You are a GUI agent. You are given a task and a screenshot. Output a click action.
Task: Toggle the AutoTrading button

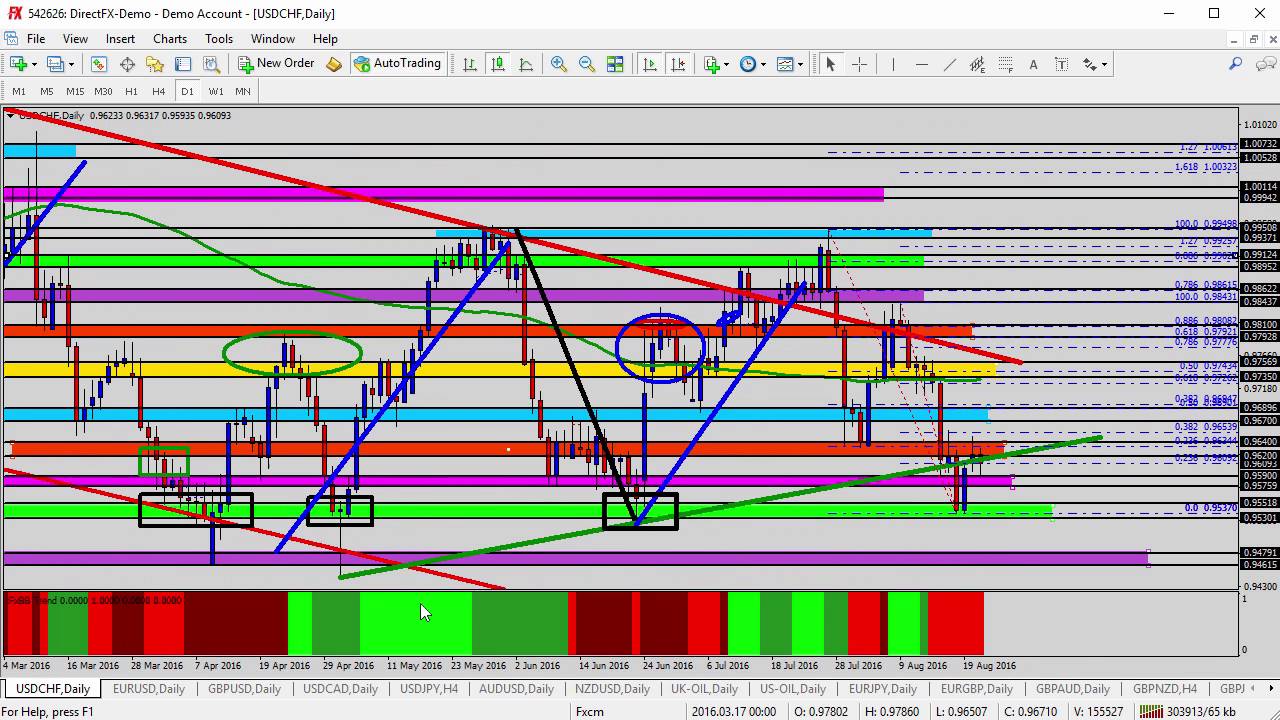[397, 63]
